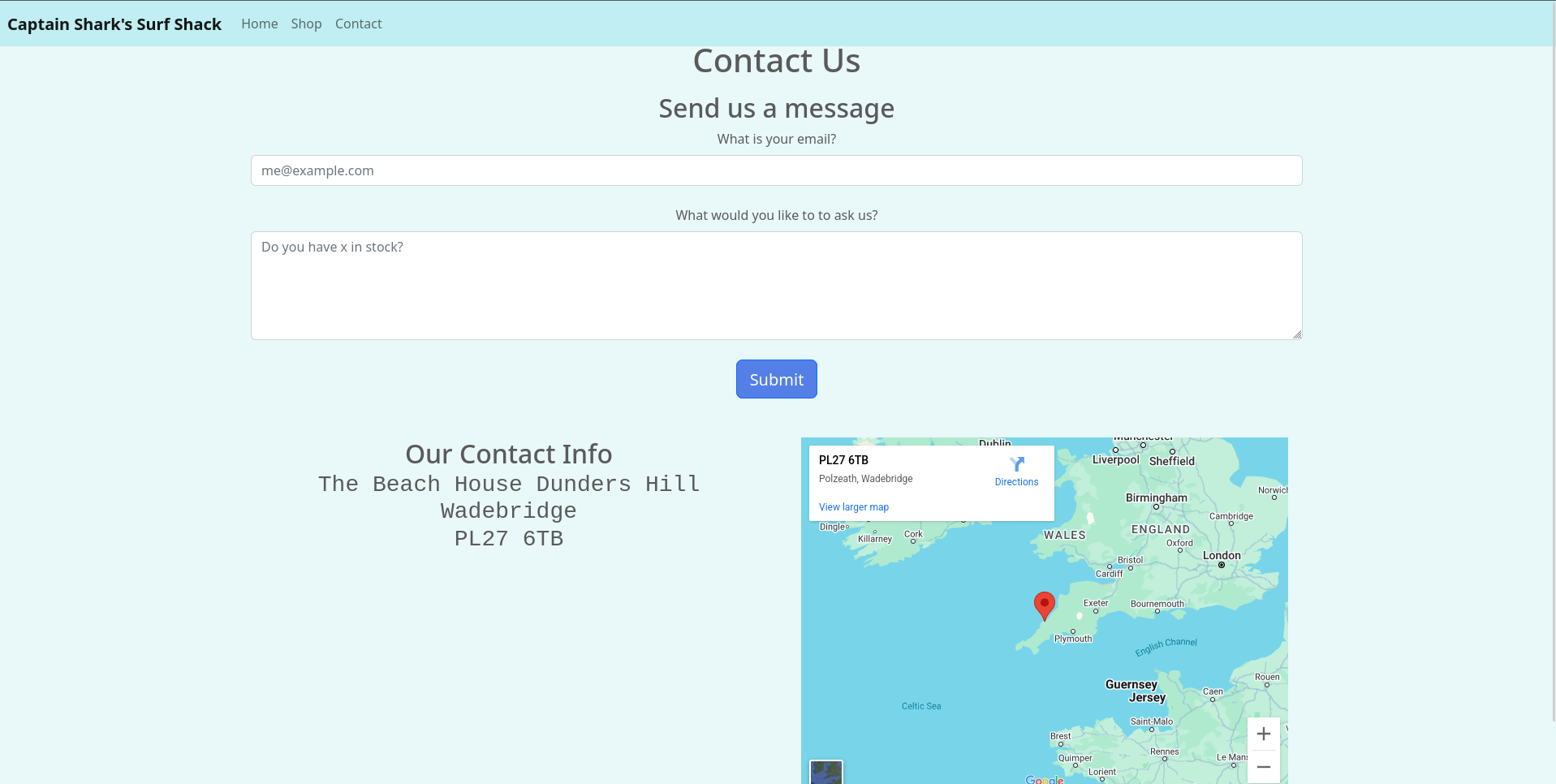Click into the question message textarea
The image size is (1556, 784).
point(776,286)
